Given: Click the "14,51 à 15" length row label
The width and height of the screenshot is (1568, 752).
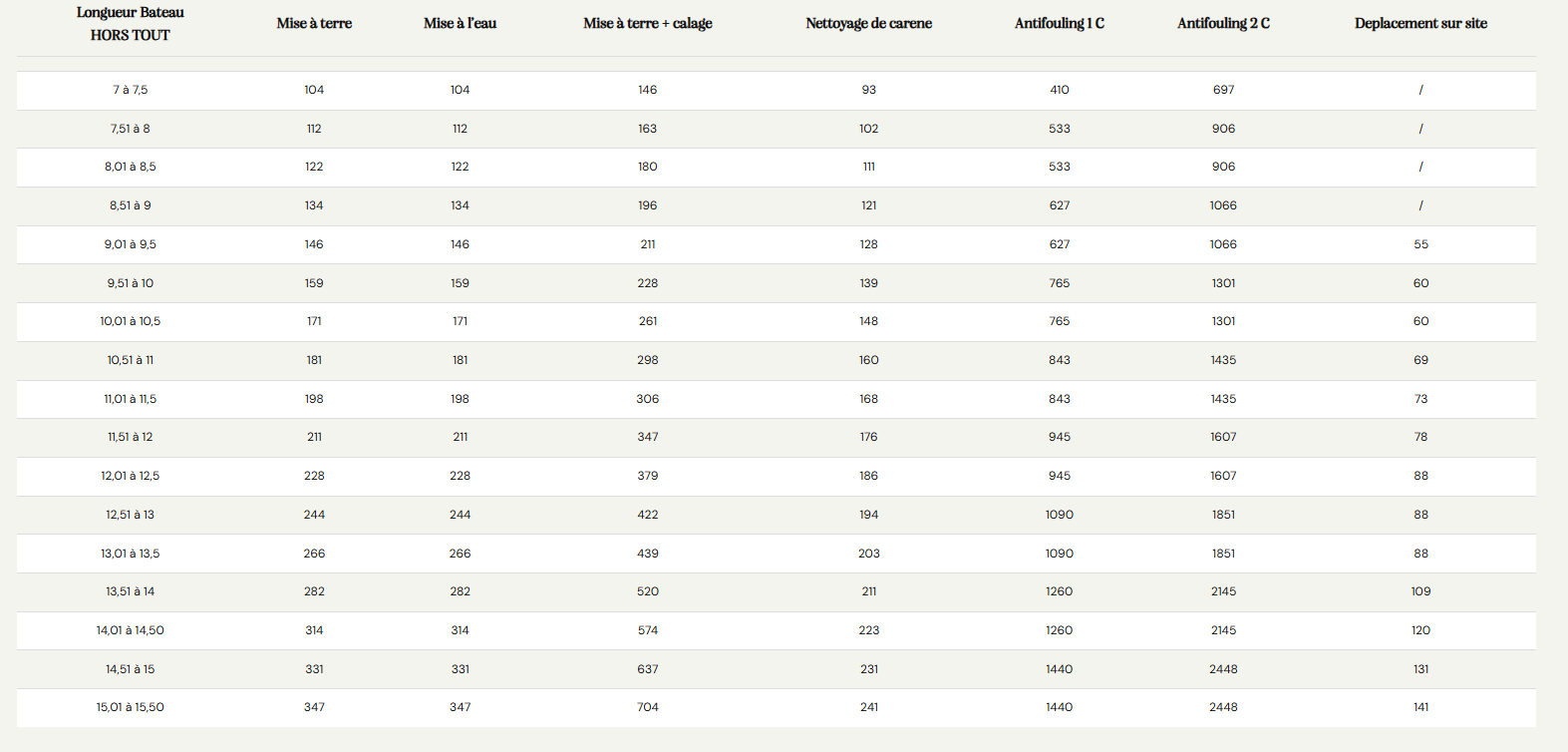Looking at the screenshot, I should tap(131, 669).
